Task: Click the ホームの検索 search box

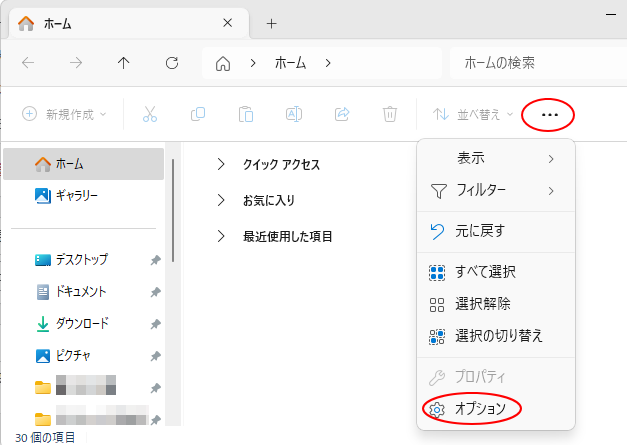Action: [x=538, y=63]
